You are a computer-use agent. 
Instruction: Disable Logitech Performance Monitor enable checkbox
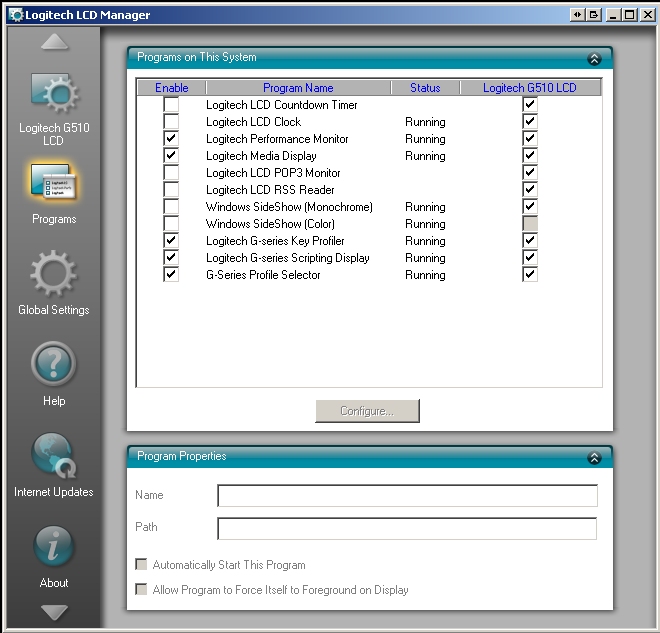point(171,138)
